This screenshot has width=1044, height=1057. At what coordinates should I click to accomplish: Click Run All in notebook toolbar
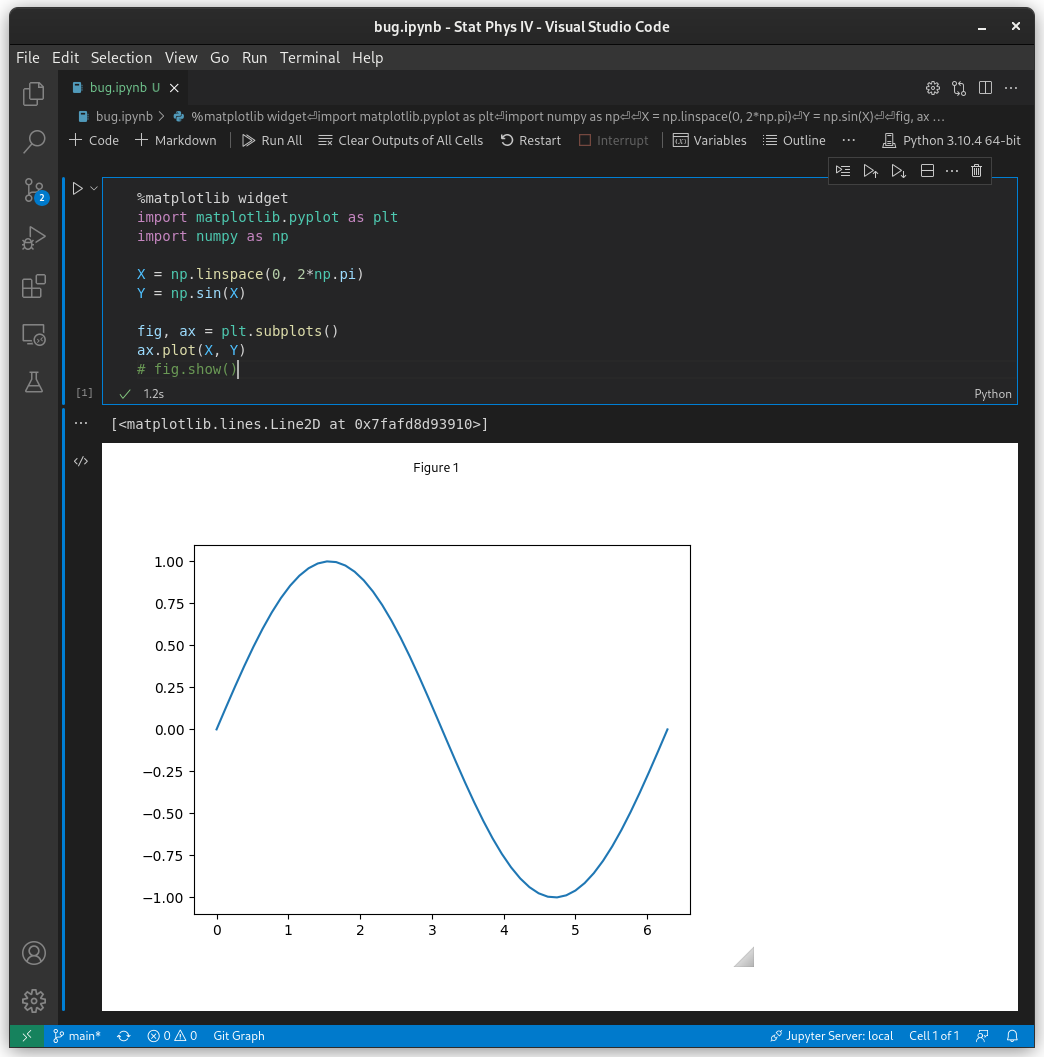click(271, 140)
